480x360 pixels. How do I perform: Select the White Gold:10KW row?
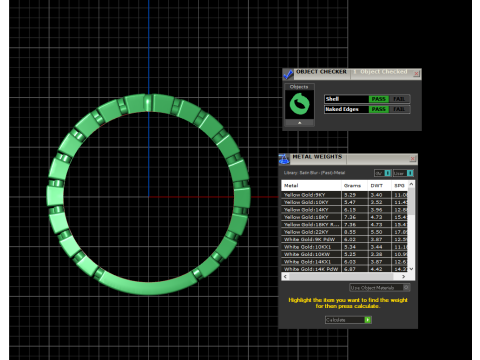[x=344, y=254]
